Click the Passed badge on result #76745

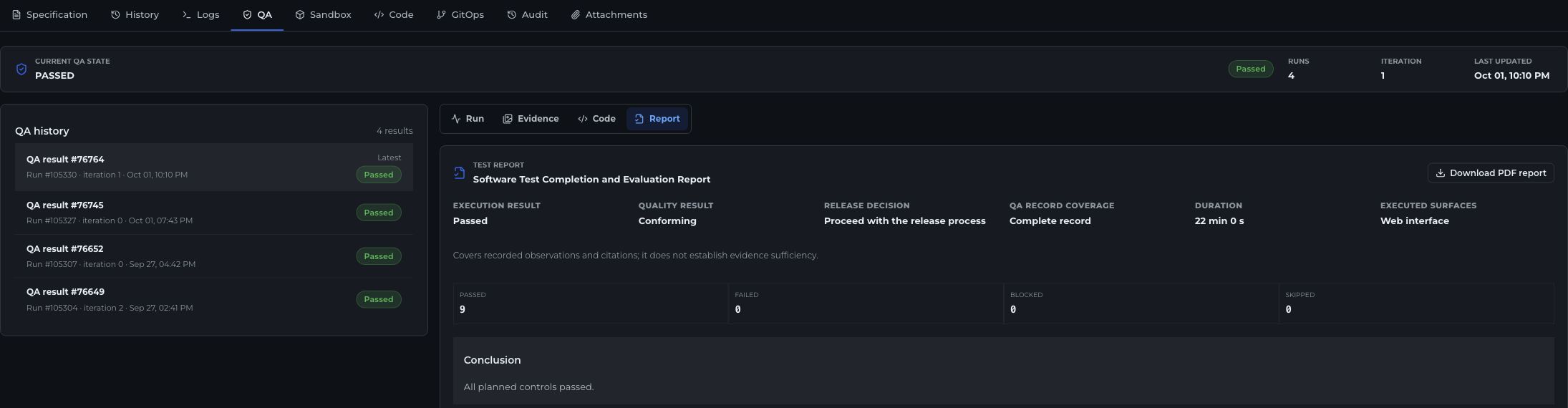pyautogui.click(x=379, y=213)
